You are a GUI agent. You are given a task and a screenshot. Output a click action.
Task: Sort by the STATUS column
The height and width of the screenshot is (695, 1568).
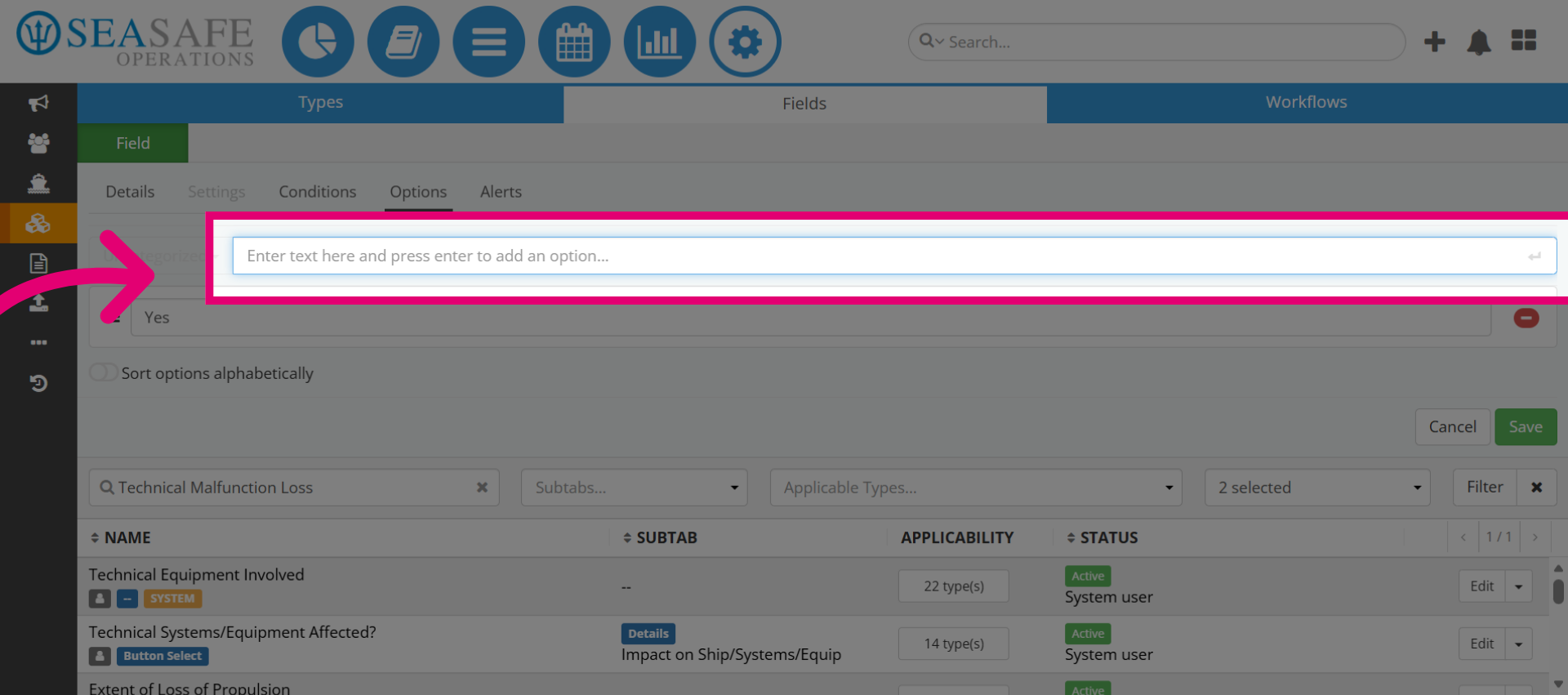(1102, 537)
